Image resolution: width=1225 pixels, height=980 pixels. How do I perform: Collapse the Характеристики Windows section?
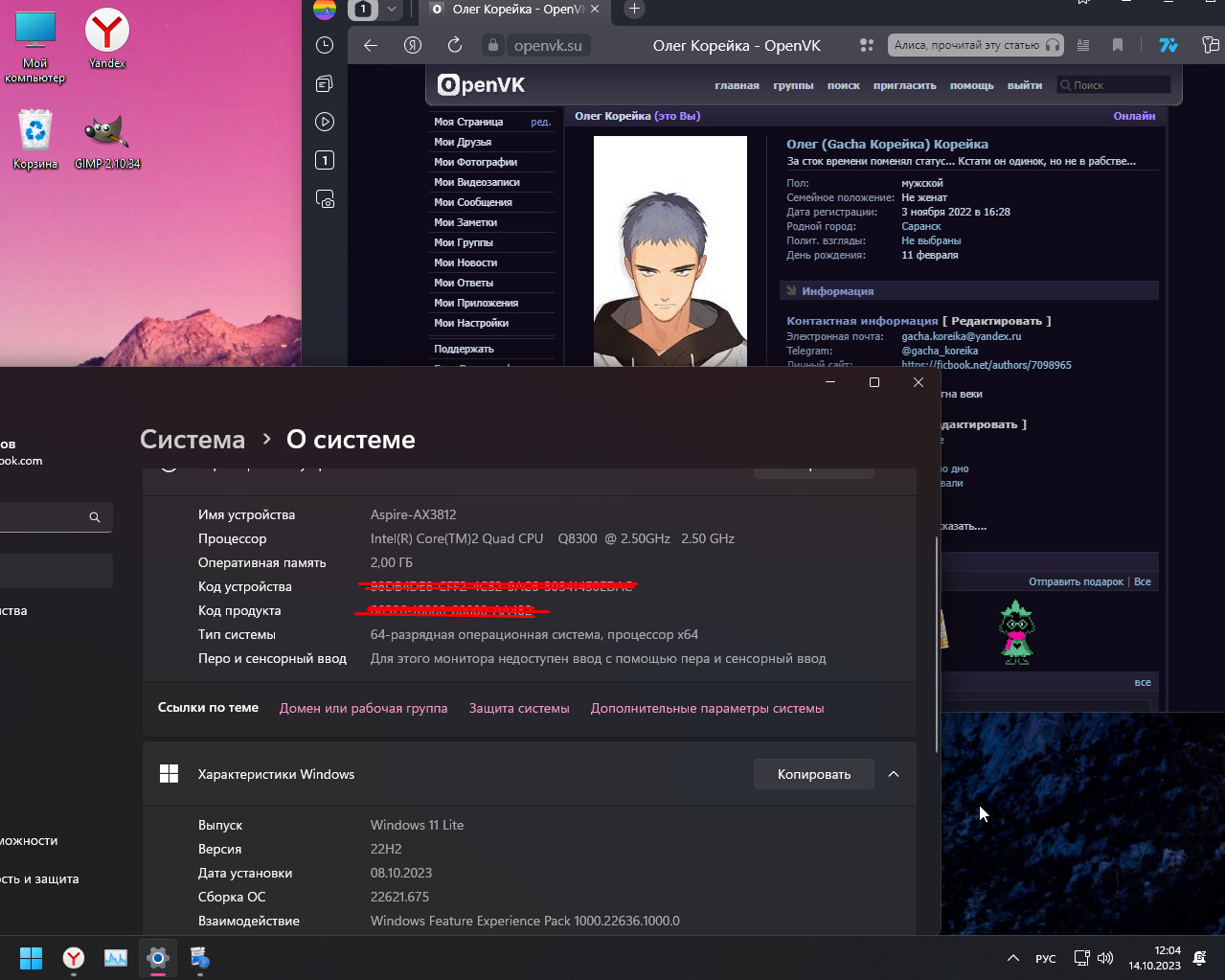coord(894,774)
